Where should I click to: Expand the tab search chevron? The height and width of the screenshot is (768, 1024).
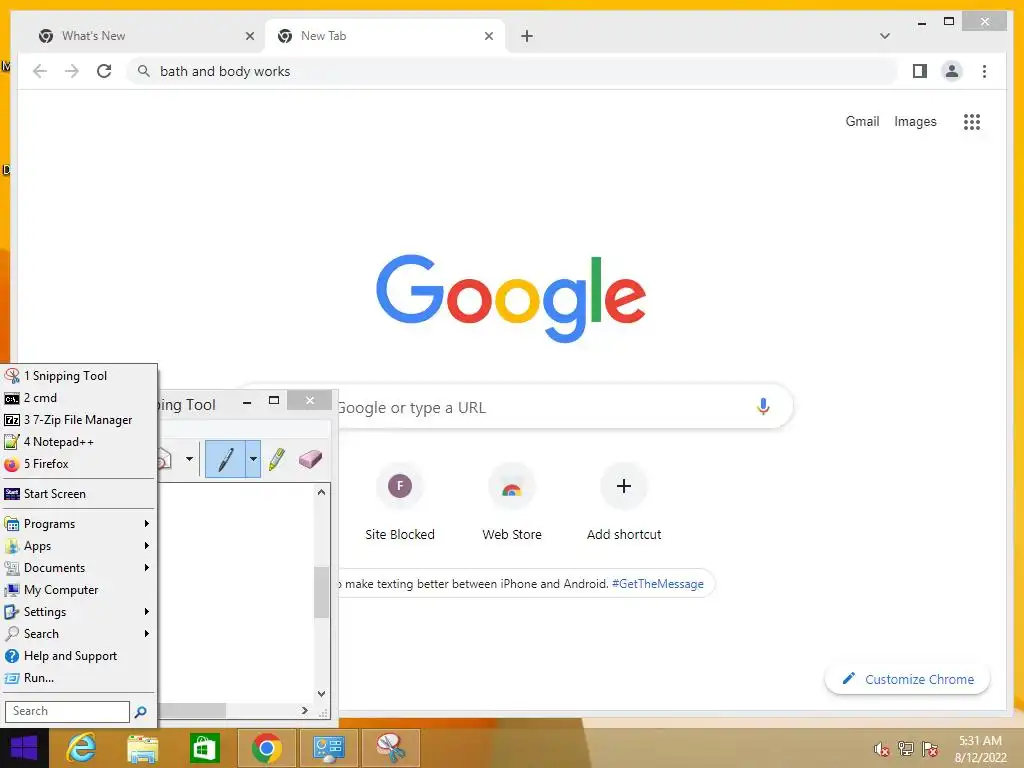pos(885,36)
